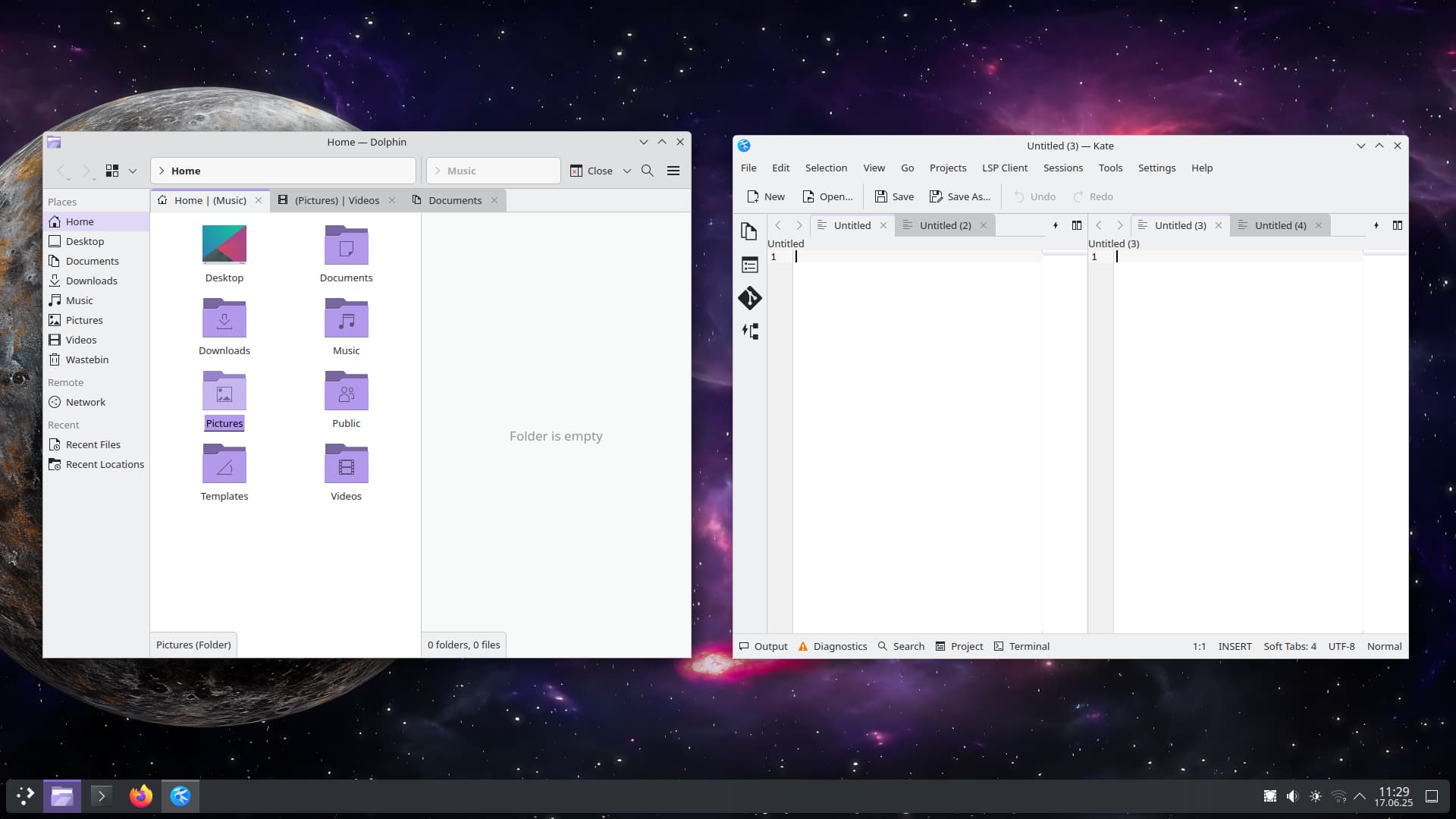This screenshot has width=1456, height=819.
Task: Click Open... in Kate toolbar
Action: pos(827,196)
